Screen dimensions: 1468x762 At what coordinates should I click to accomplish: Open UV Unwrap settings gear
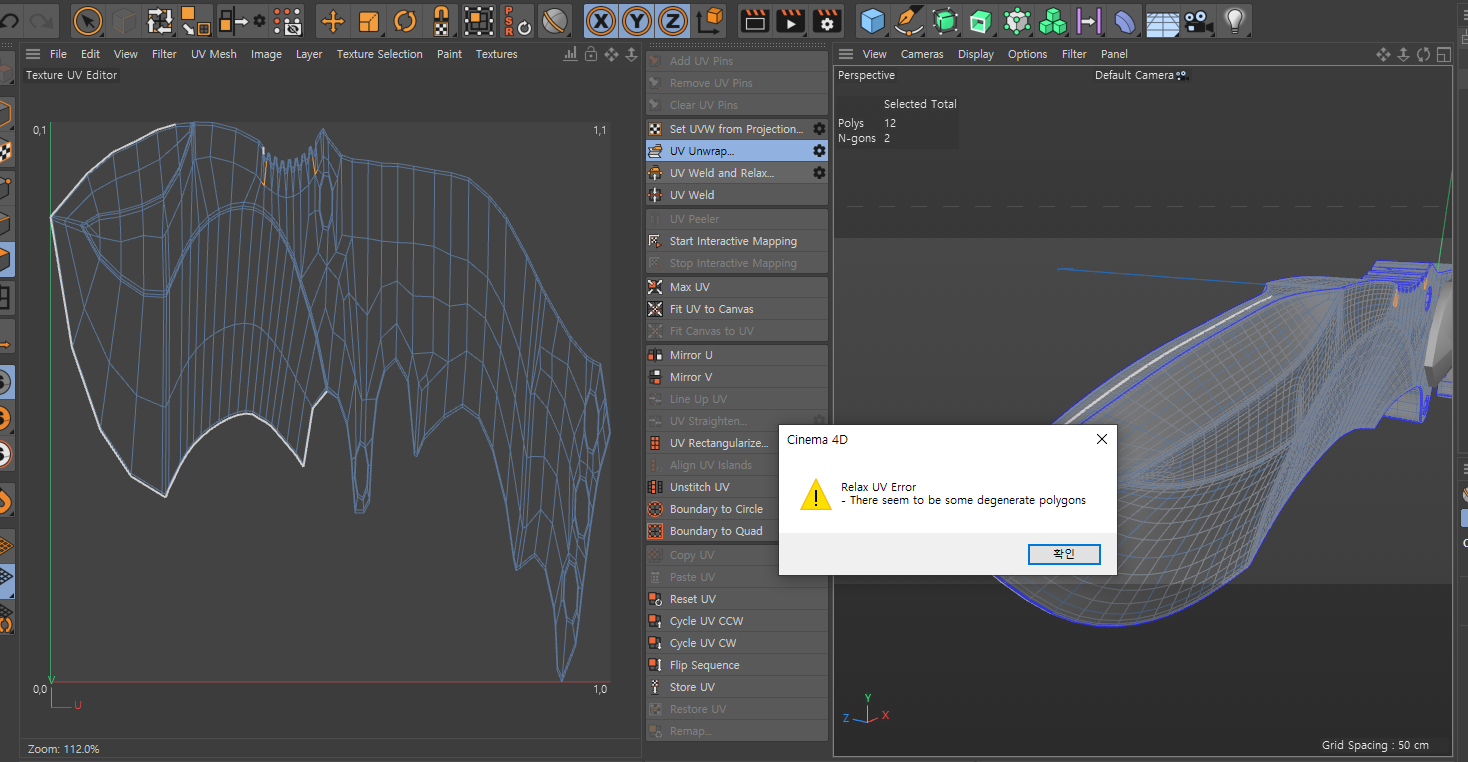tap(819, 151)
